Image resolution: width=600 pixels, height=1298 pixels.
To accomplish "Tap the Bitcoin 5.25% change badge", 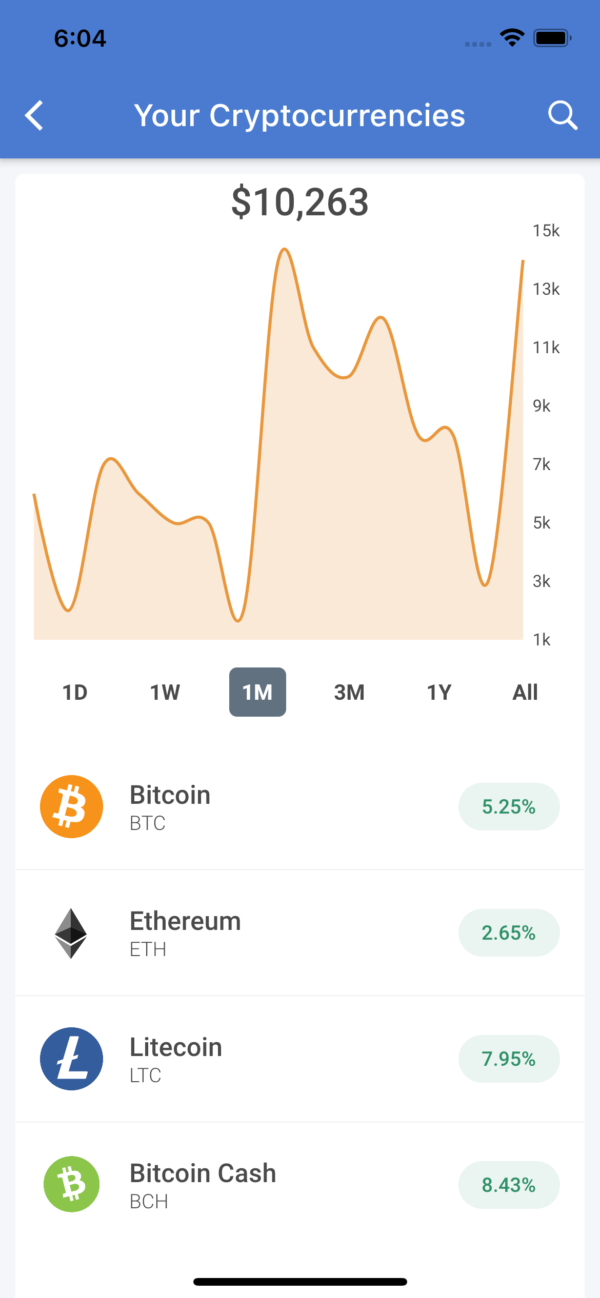I will 509,807.
